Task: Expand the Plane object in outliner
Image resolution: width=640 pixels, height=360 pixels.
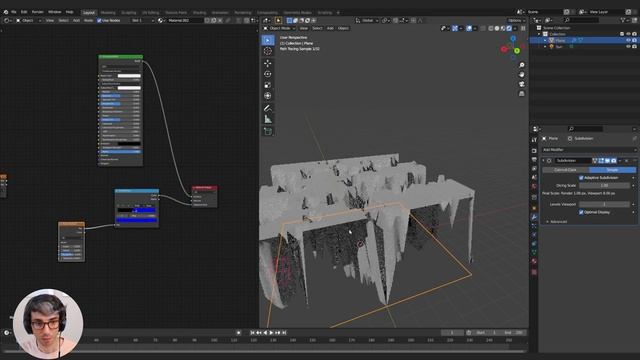Action: click(545, 40)
